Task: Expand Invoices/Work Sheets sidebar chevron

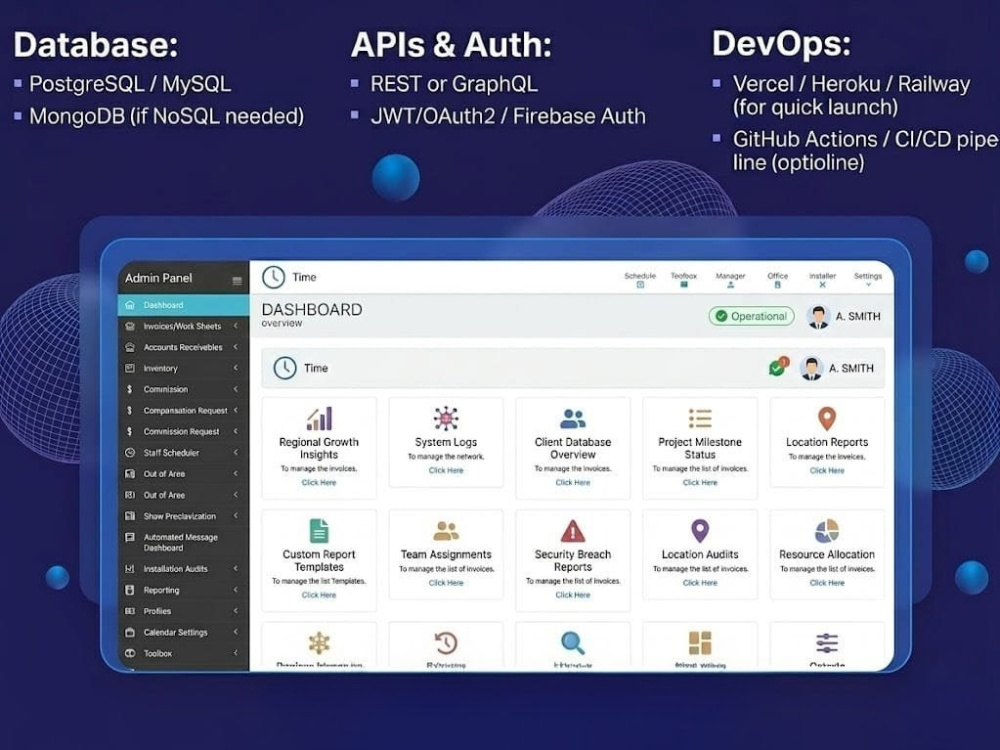Action: (x=236, y=326)
